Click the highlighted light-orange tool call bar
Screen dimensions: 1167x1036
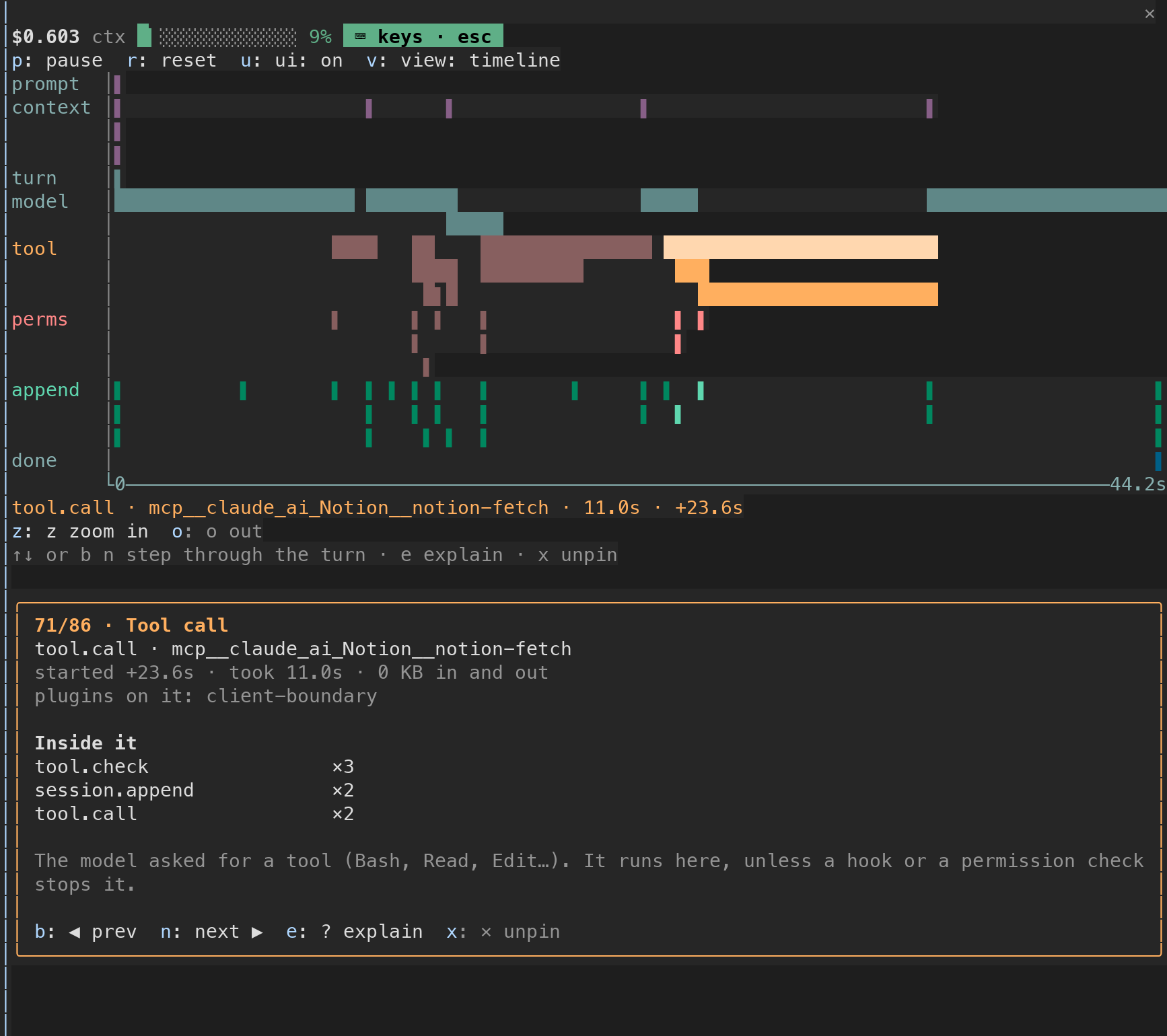801,247
